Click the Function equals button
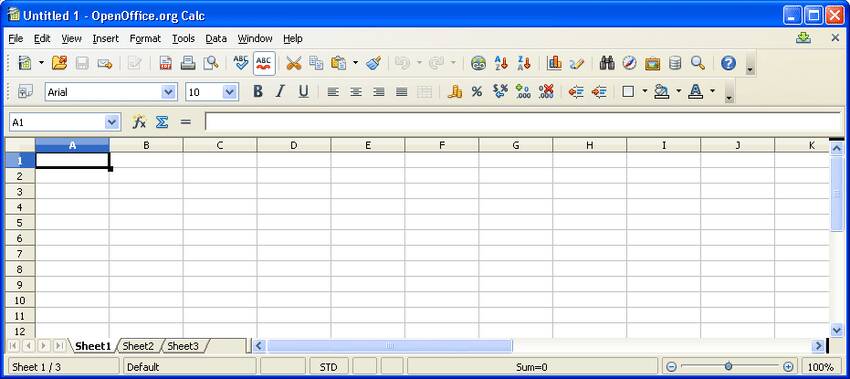The height and width of the screenshot is (379, 850). 186,122
